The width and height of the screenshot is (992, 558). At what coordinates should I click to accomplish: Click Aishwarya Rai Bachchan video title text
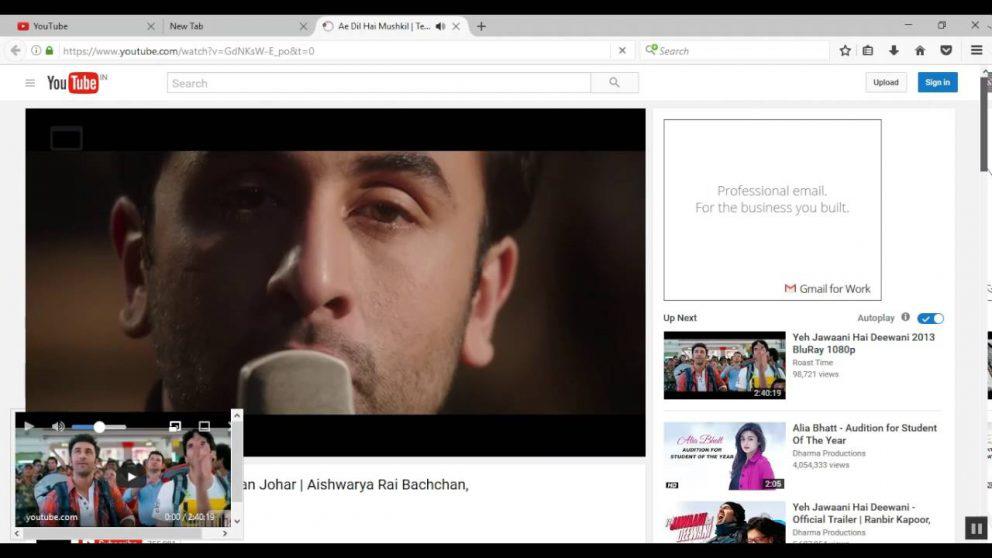[x=356, y=485]
